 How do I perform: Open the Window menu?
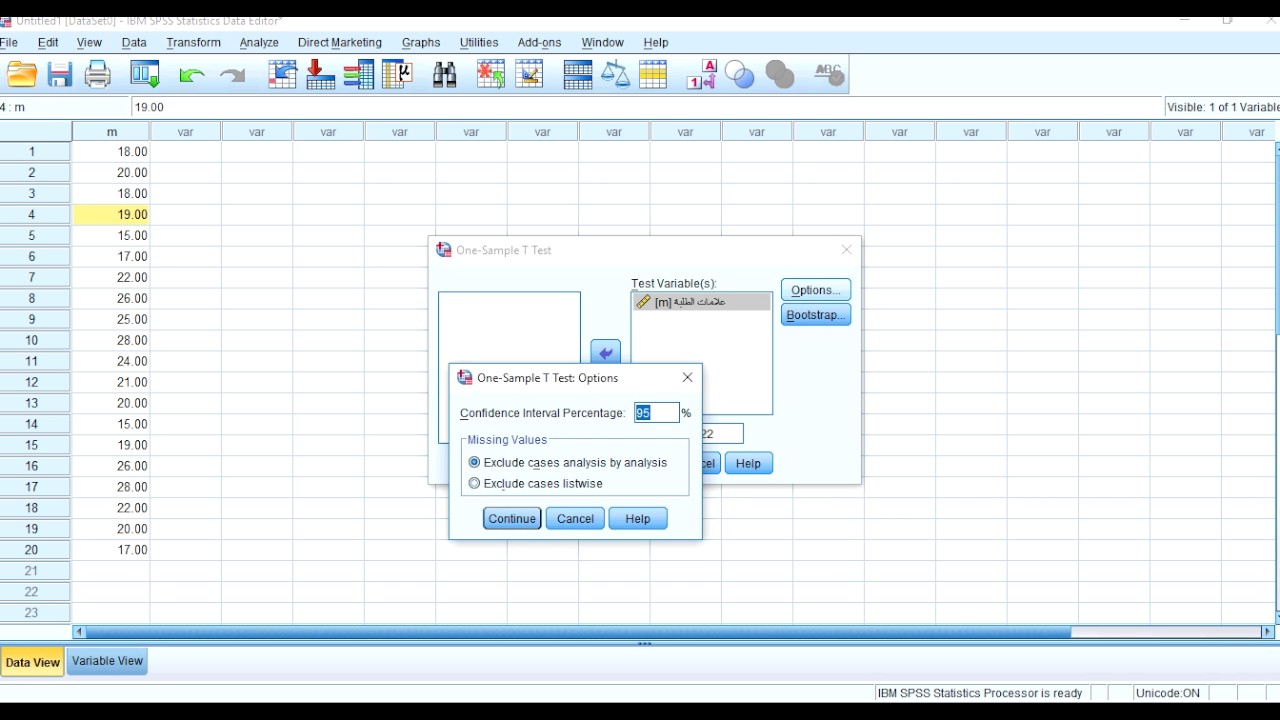pos(602,43)
